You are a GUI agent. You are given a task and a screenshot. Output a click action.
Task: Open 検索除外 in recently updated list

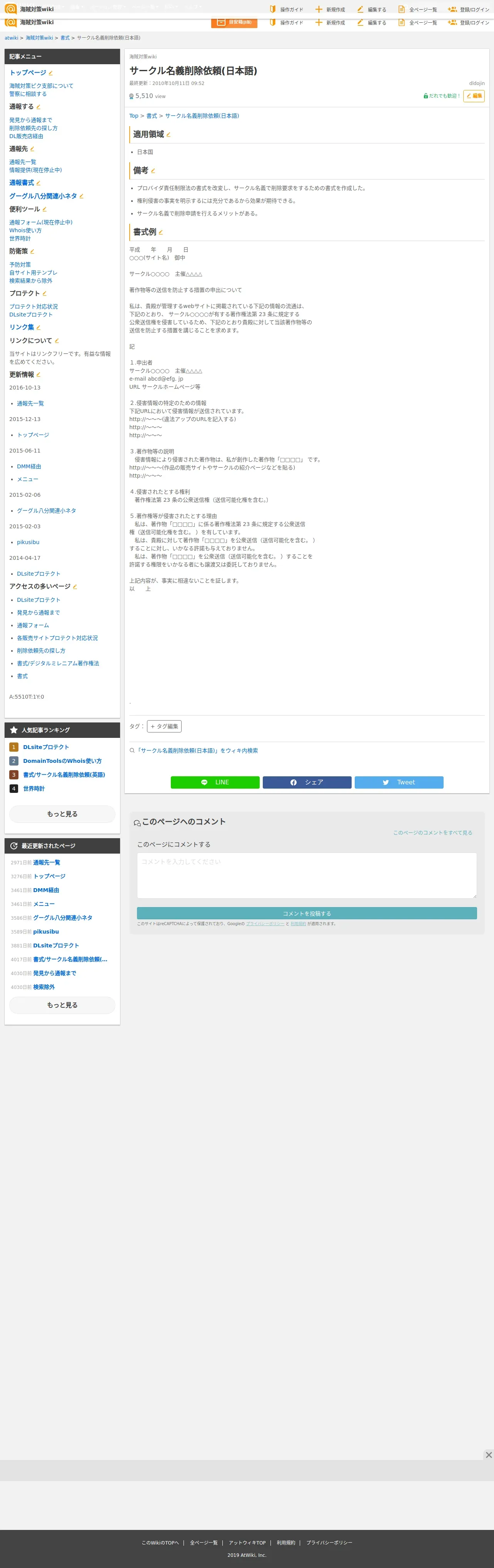(44, 987)
